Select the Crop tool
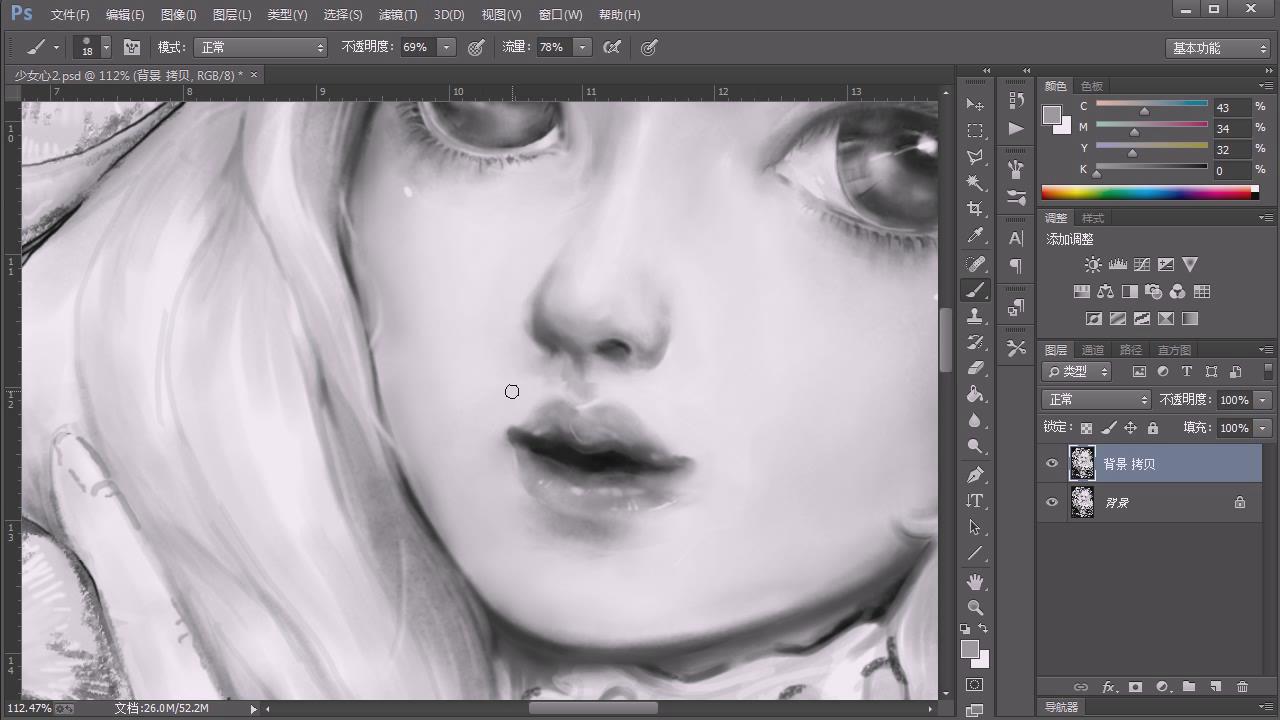Viewport: 1280px width, 720px height. (x=975, y=209)
